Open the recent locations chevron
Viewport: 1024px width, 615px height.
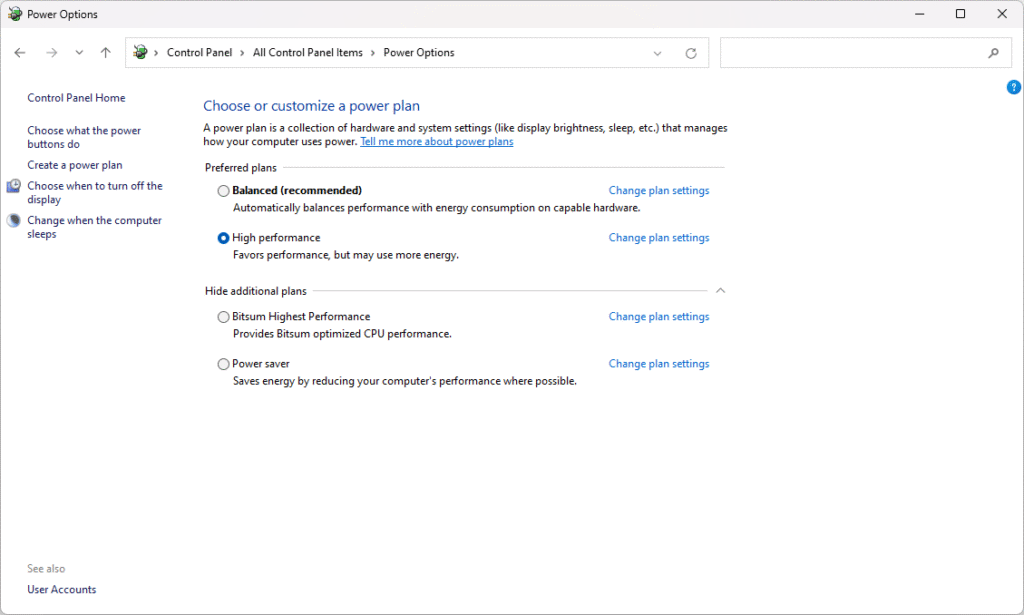pyautogui.click(x=79, y=53)
